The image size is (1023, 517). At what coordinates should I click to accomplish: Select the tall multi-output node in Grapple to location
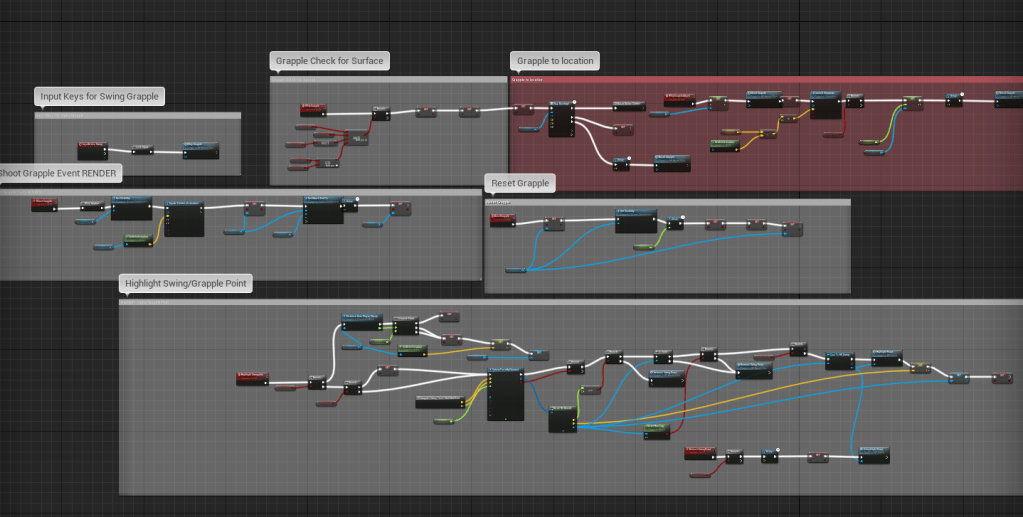560,119
